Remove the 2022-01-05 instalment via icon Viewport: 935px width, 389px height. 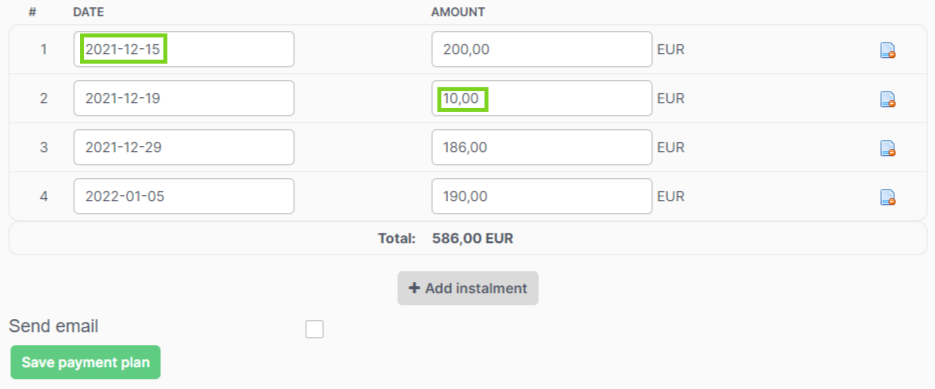pyautogui.click(x=888, y=197)
